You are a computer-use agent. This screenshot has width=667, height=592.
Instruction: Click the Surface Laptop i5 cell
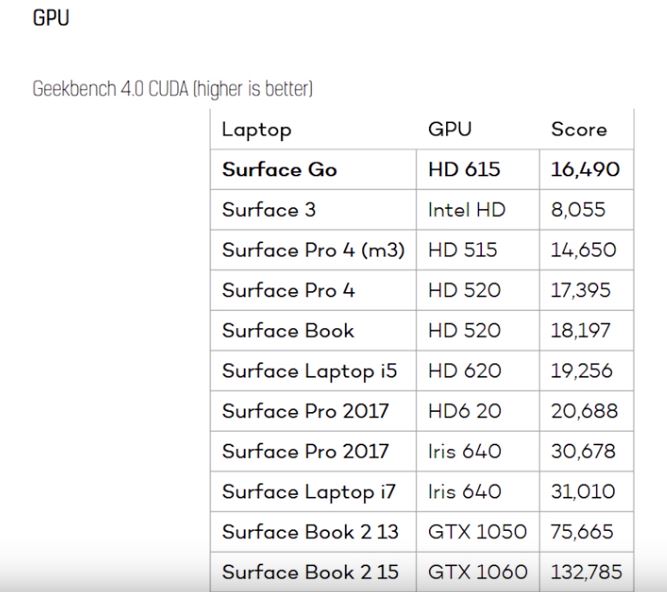[309, 371]
